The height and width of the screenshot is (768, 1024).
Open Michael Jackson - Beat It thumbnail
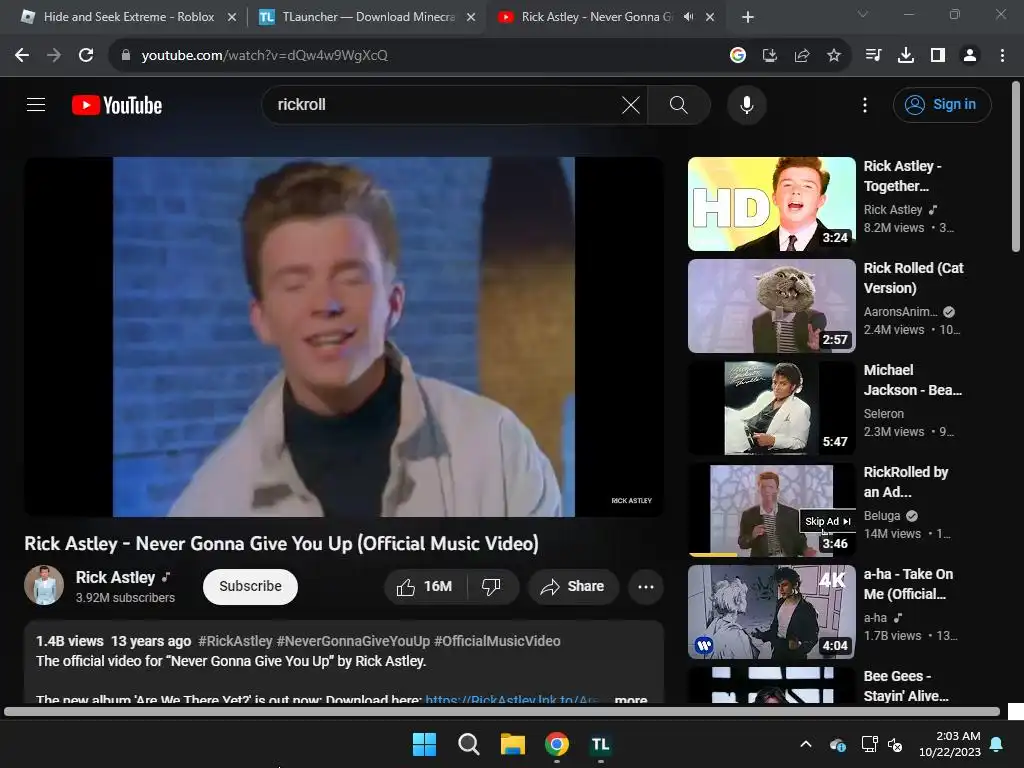click(771, 408)
